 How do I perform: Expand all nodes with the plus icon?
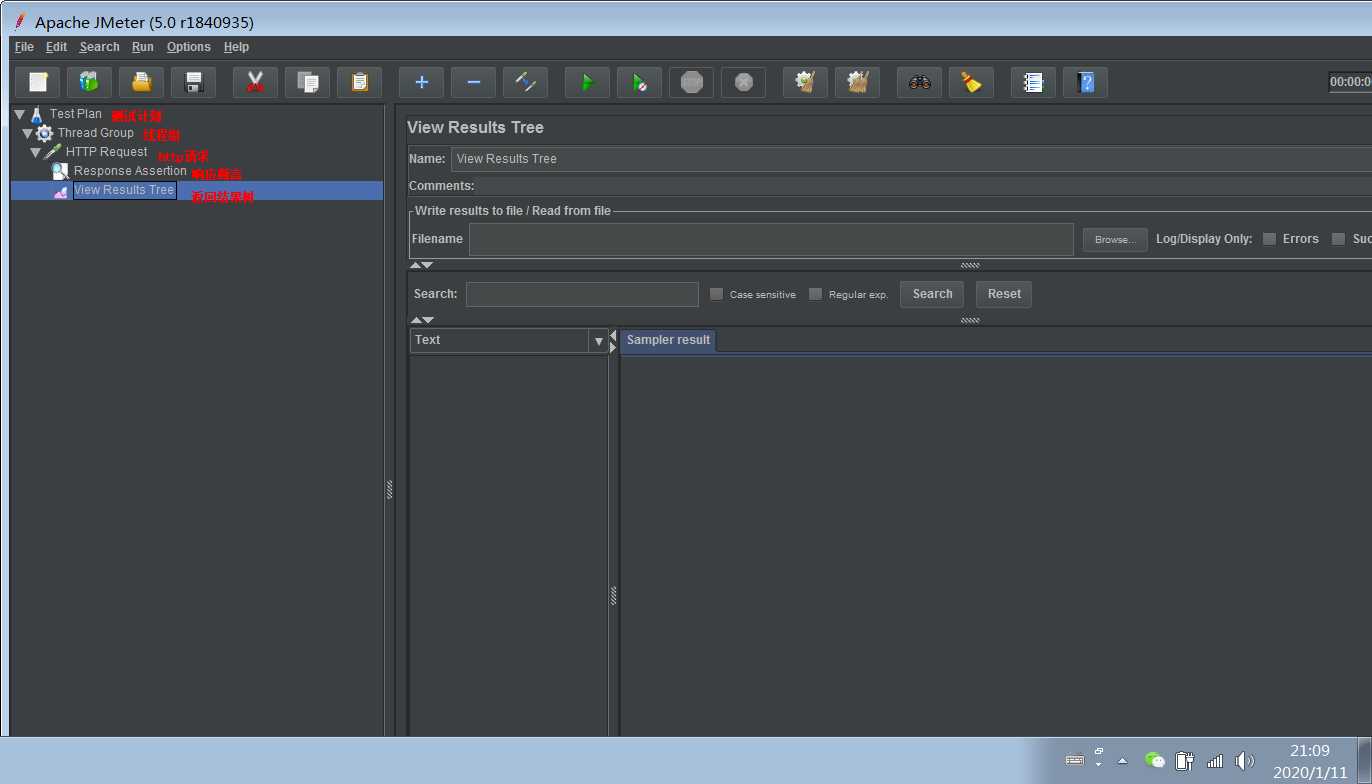point(422,82)
